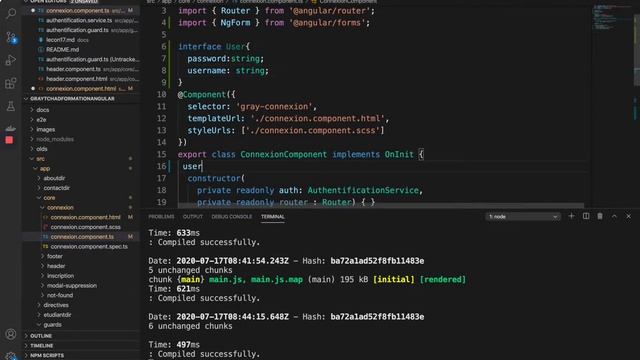This screenshot has height=360, width=640.
Task: Switch to the Output tab
Action: click(x=193, y=217)
